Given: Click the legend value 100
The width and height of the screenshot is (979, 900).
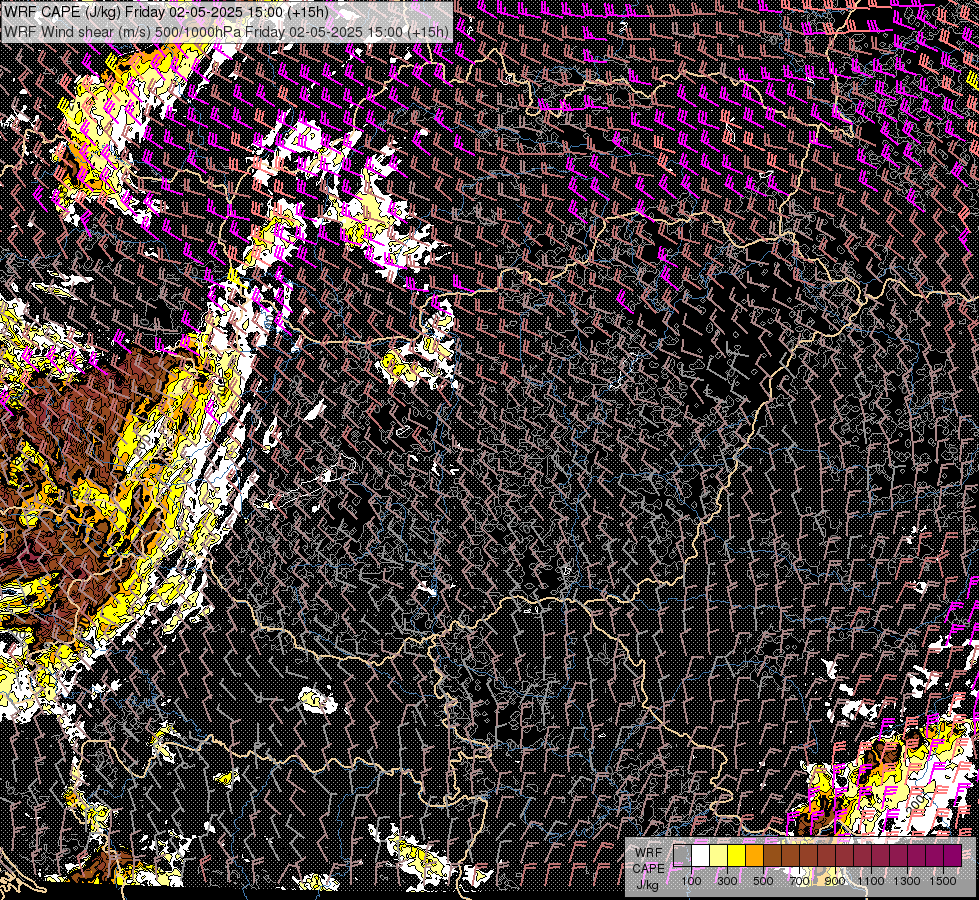Looking at the screenshot, I should 691,881.
